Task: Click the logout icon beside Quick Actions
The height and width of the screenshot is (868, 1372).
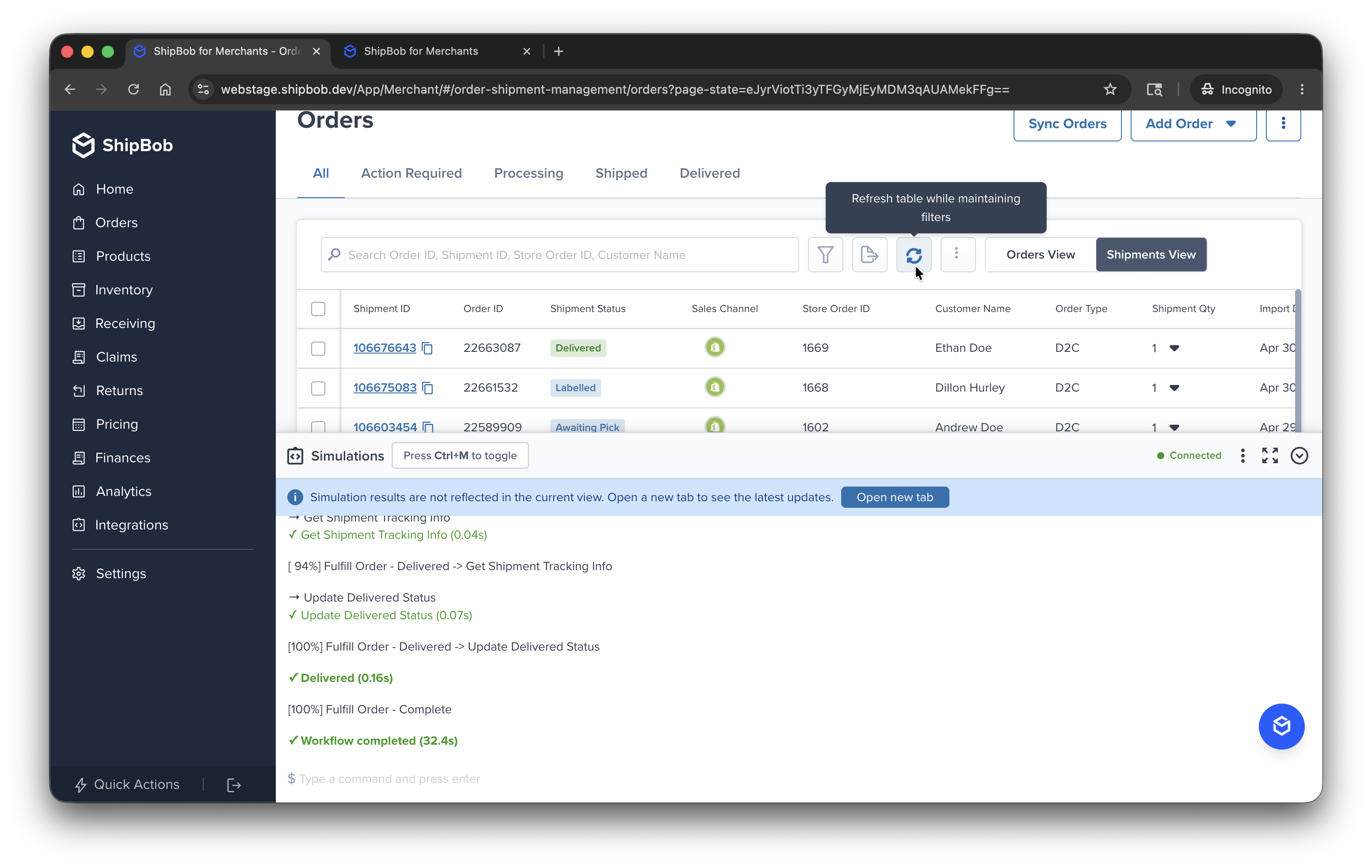Action: click(x=234, y=785)
